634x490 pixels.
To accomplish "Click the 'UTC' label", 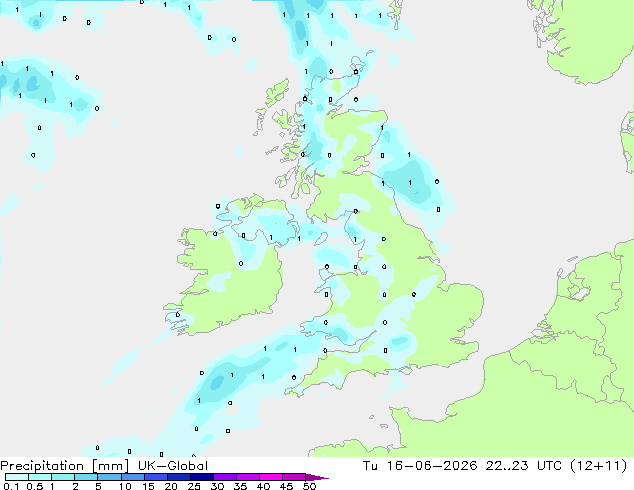I will (x=549, y=466).
